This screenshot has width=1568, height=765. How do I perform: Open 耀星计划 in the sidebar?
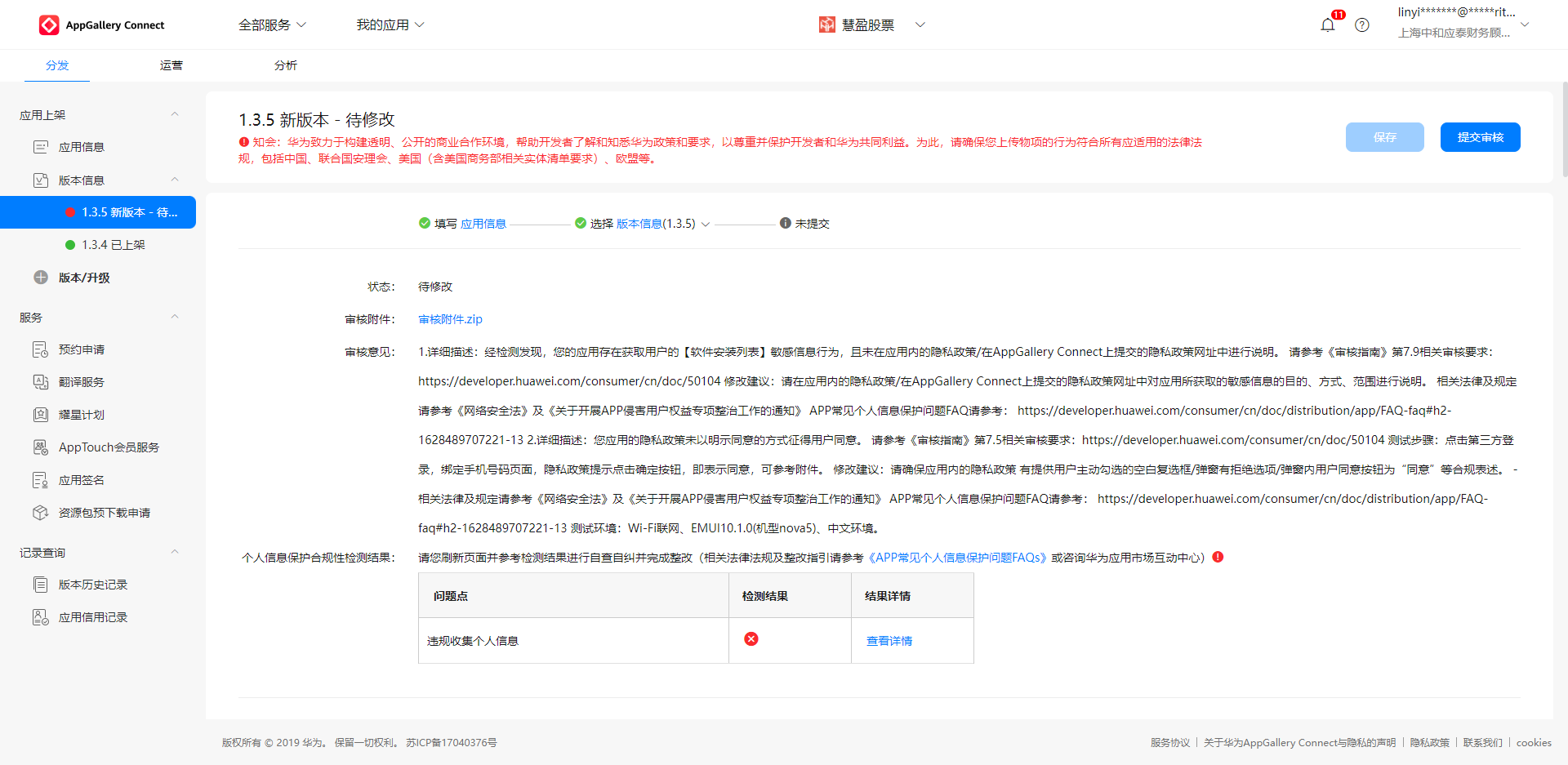pyautogui.click(x=81, y=415)
